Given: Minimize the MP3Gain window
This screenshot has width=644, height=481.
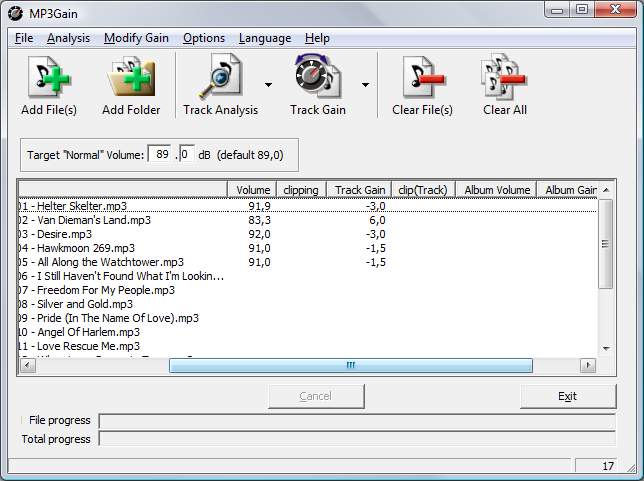Looking at the screenshot, I should [557, 10].
